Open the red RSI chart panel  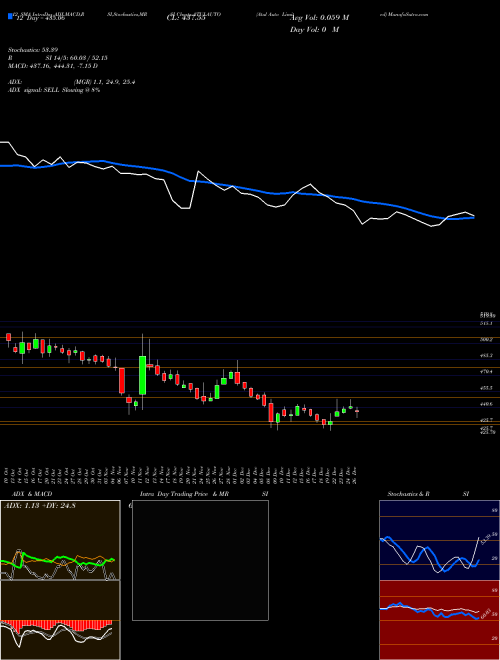click(x=439, y=620)
